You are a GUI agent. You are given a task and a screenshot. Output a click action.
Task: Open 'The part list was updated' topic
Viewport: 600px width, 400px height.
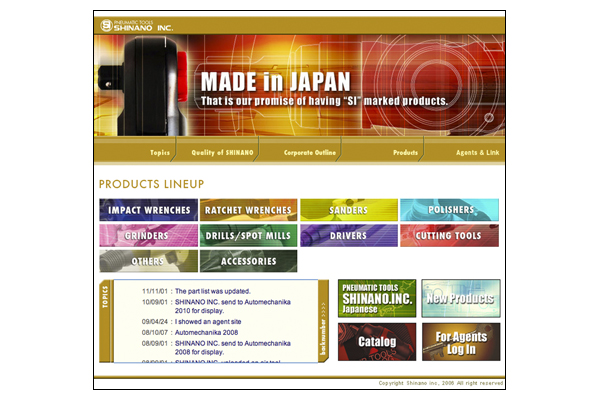[x=213, y=291]
